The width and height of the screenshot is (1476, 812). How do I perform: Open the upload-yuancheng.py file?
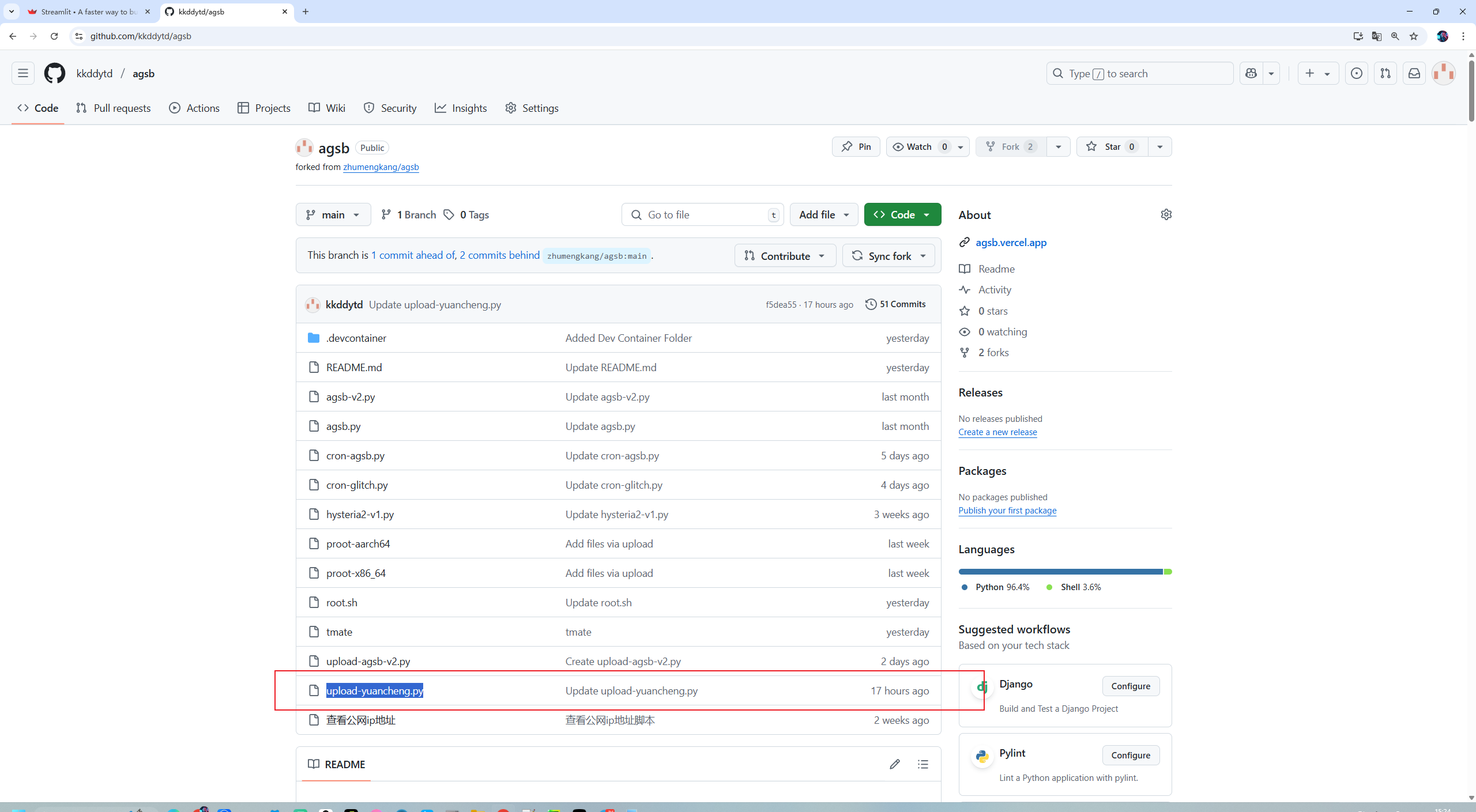[x=375, y=690]
